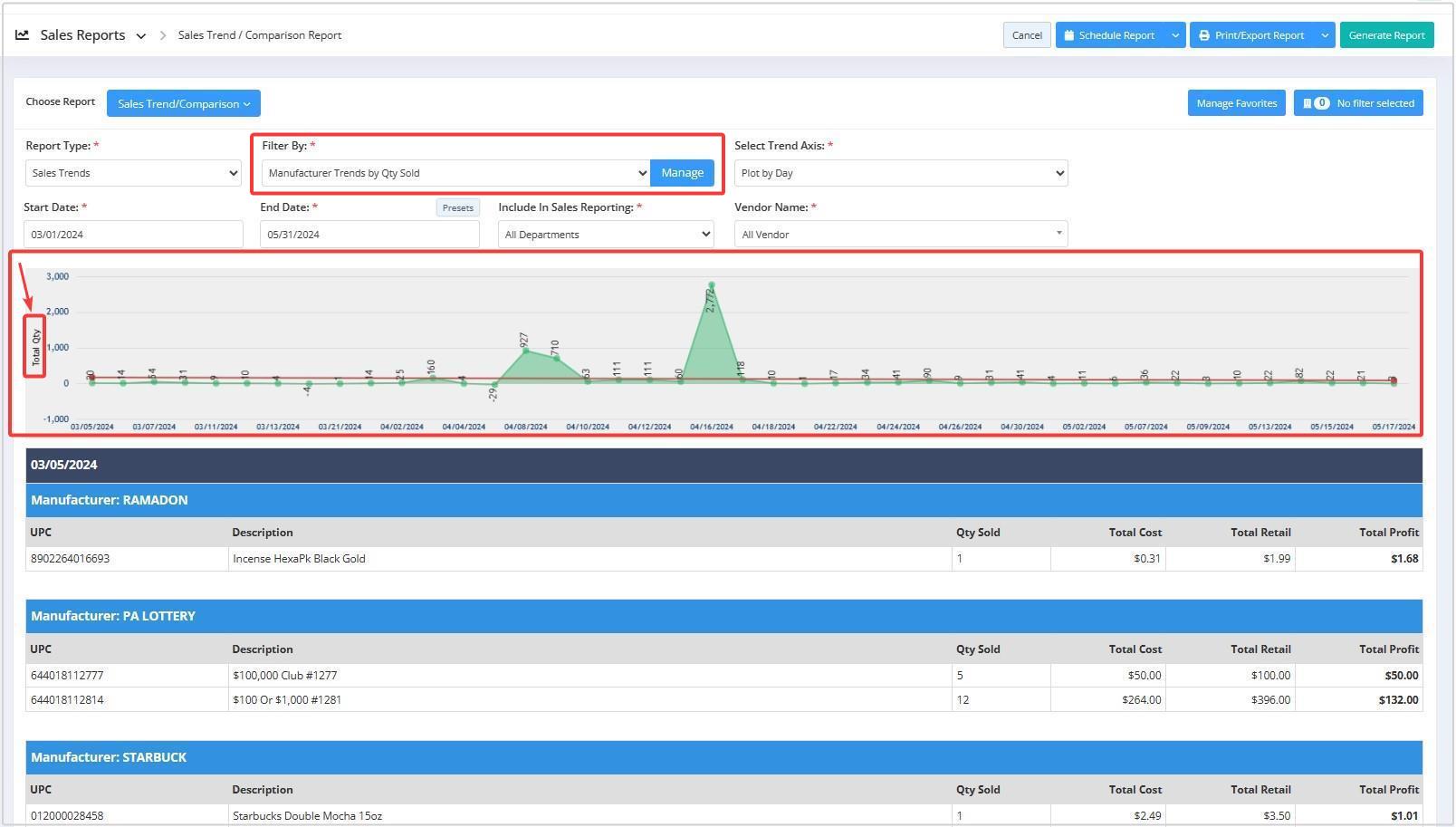Click Print/Export Report button
Screen dimensions: 1456x827
(1251, 35)
